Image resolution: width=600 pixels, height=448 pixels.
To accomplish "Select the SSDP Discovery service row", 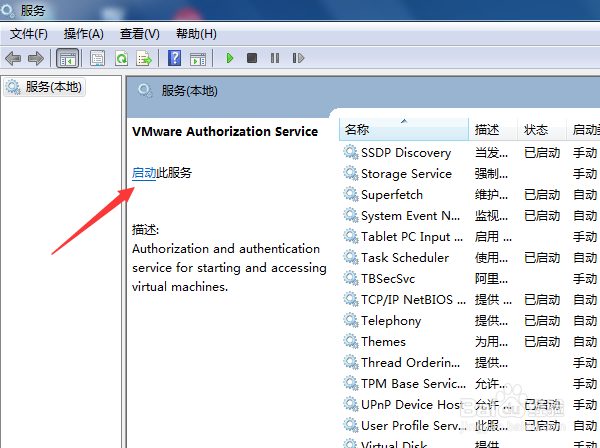I will tap(469, 153).
